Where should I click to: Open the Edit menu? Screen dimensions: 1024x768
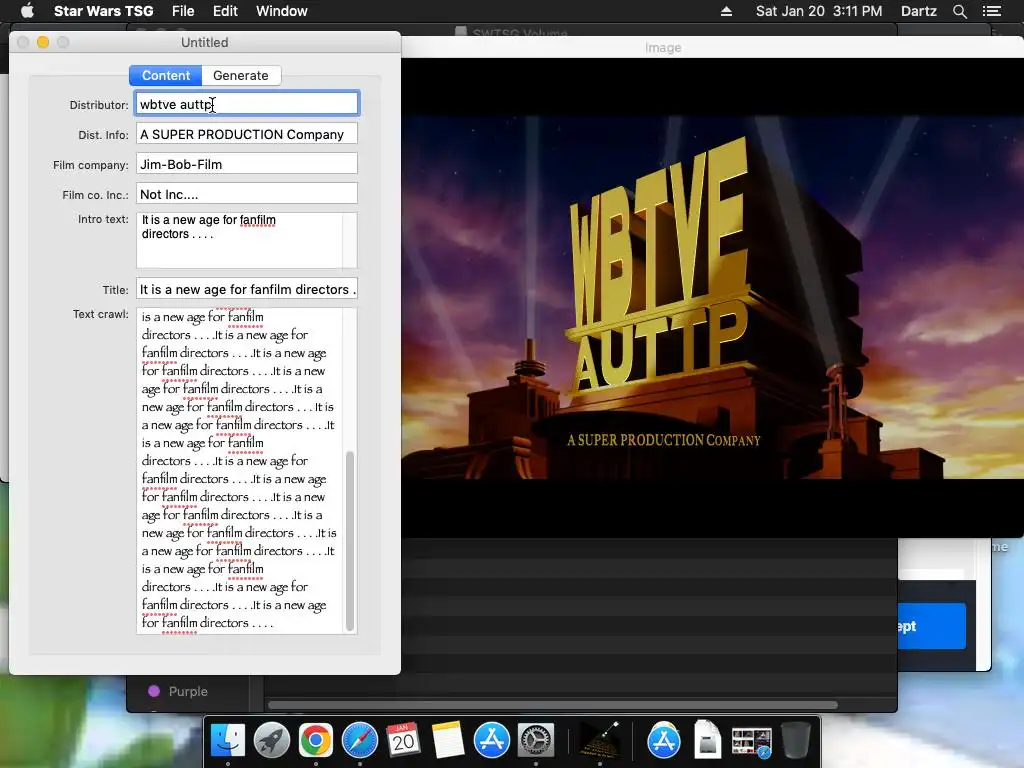tap(225, 11)
